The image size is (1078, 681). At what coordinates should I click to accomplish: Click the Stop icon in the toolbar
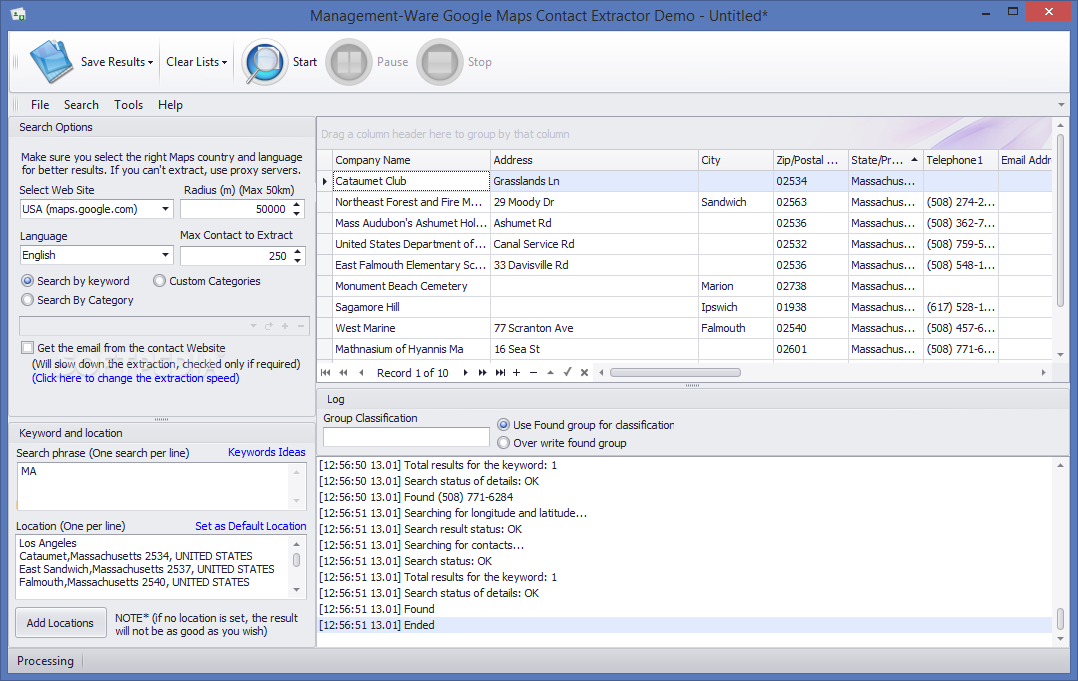pos(440,62)
